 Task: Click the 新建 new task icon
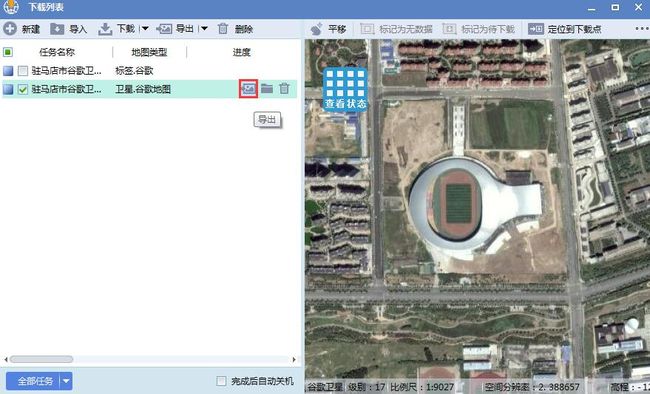tap(10, 29)
